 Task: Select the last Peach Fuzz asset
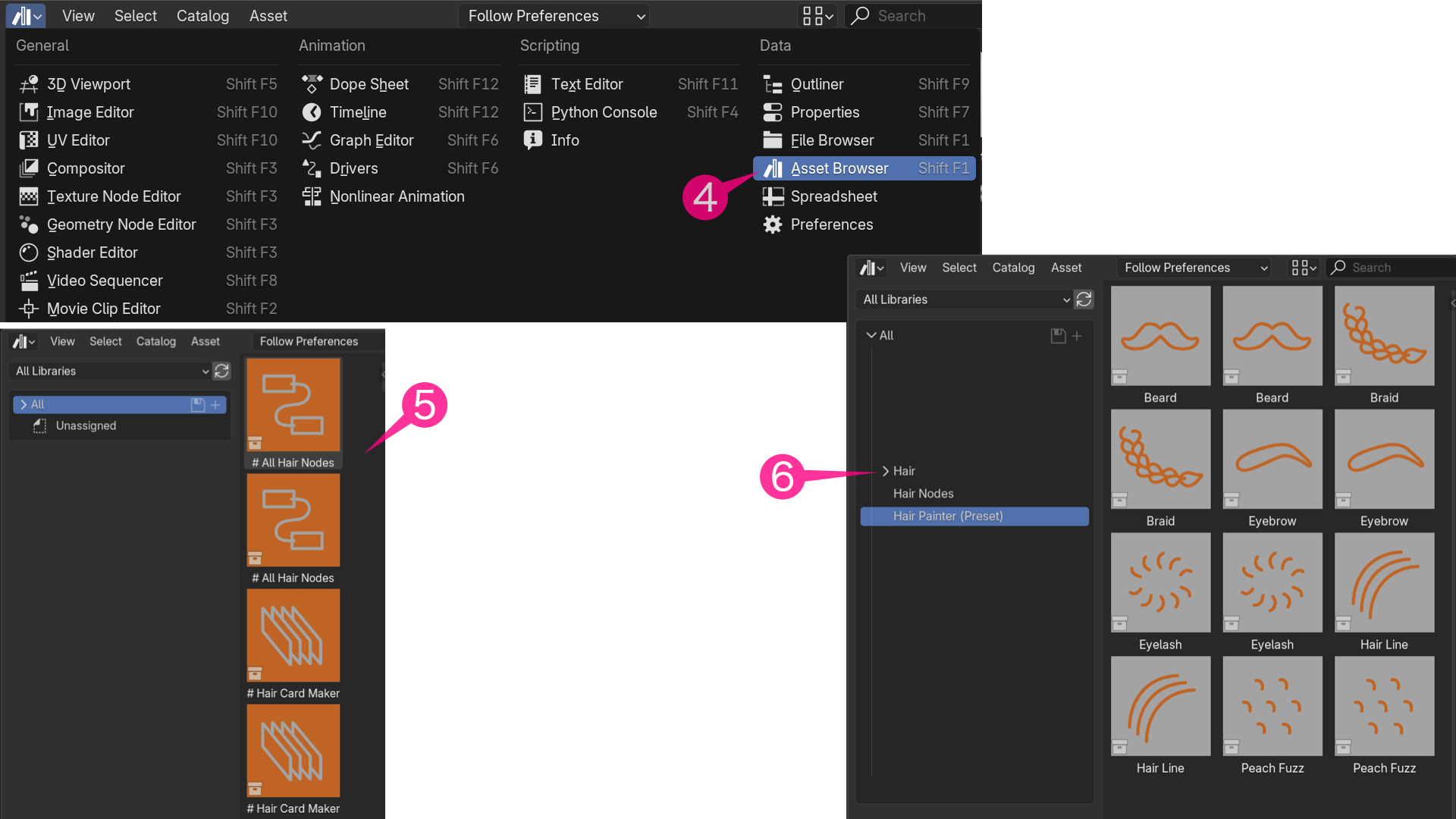1384,706
